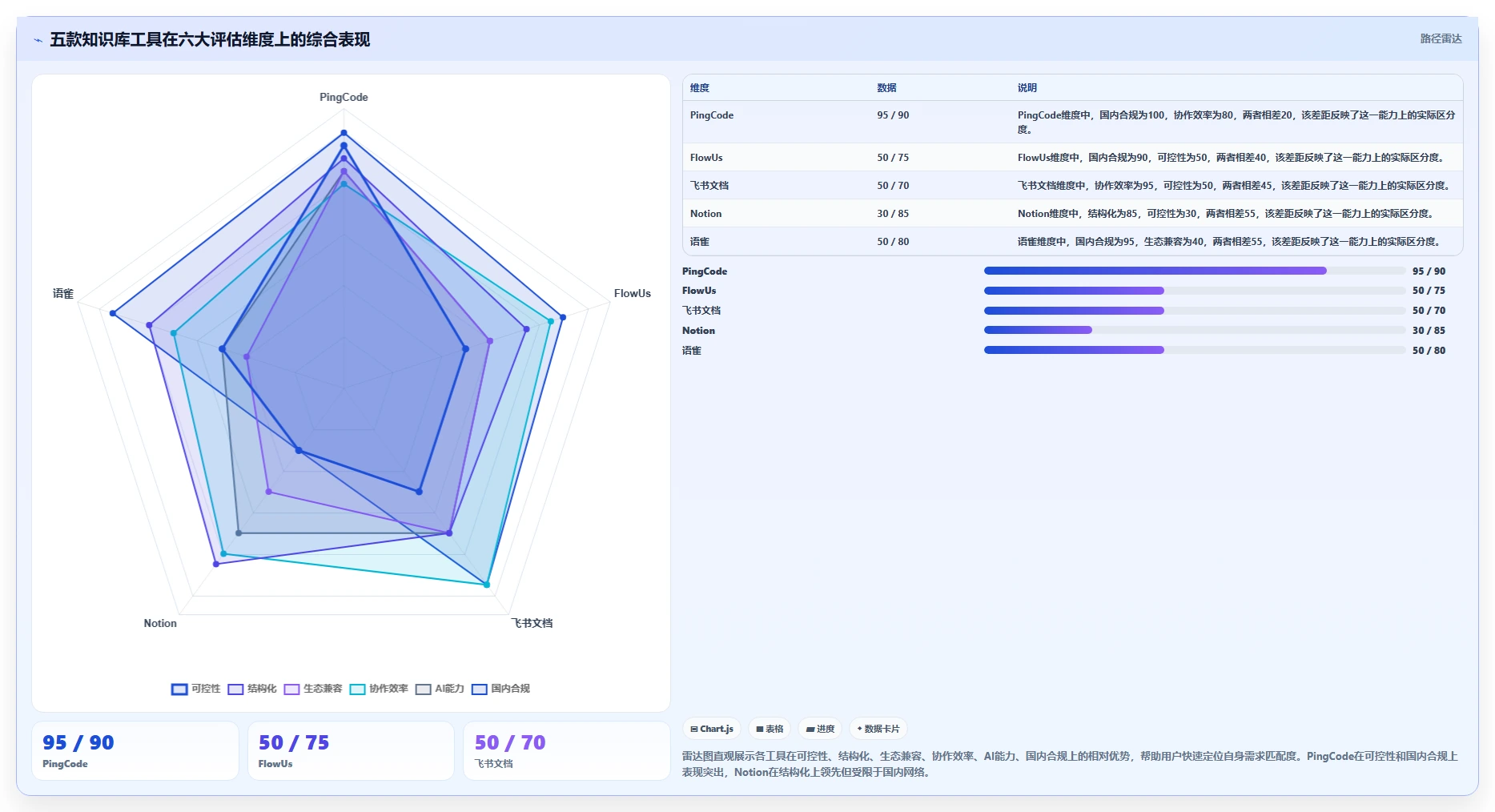Screen dimensions: 1495x812
Task: Click the 95 / 90 value in the table
Action: click(x=893, y=115)
